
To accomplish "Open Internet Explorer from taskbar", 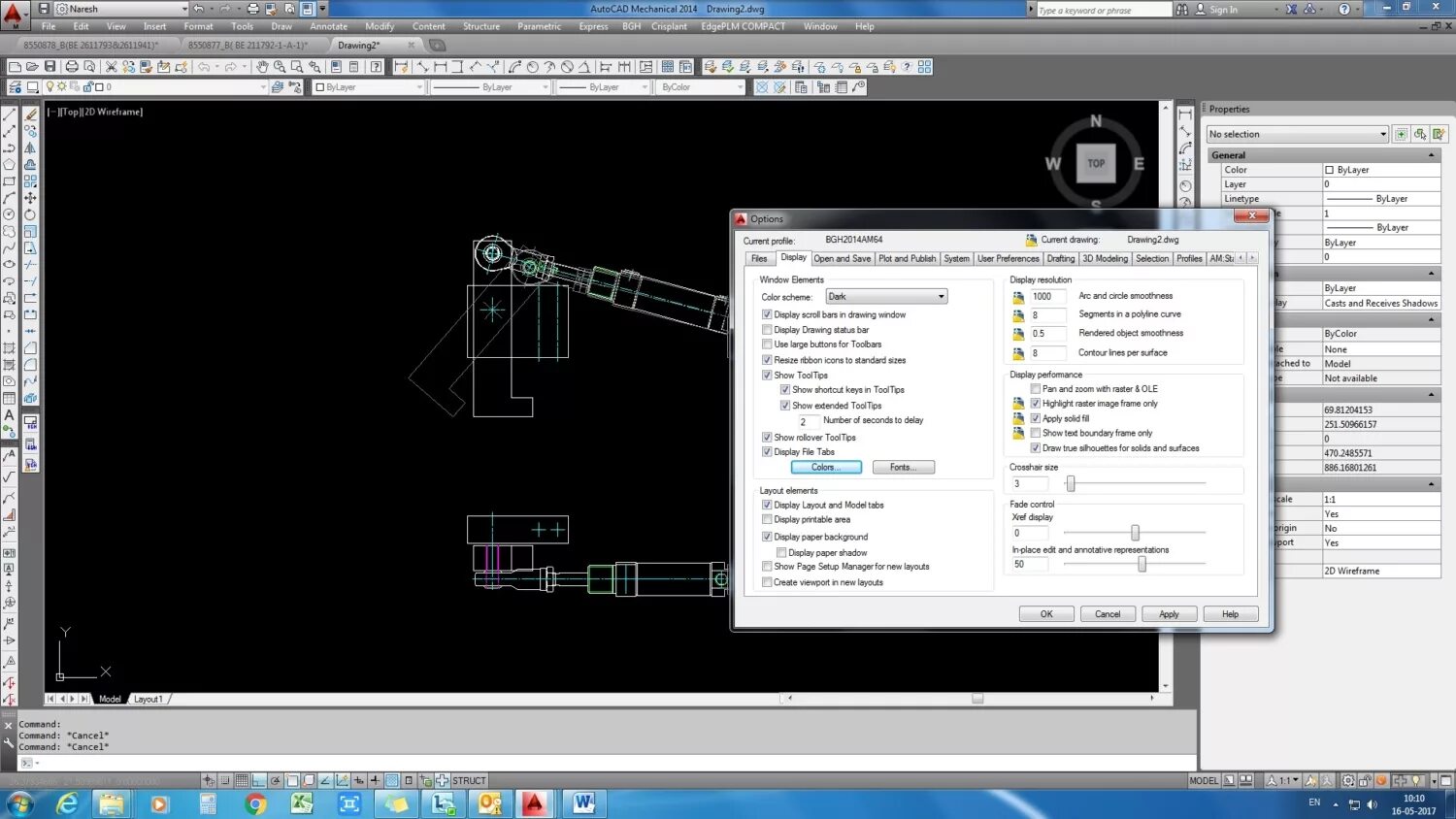I will point(66,803).
